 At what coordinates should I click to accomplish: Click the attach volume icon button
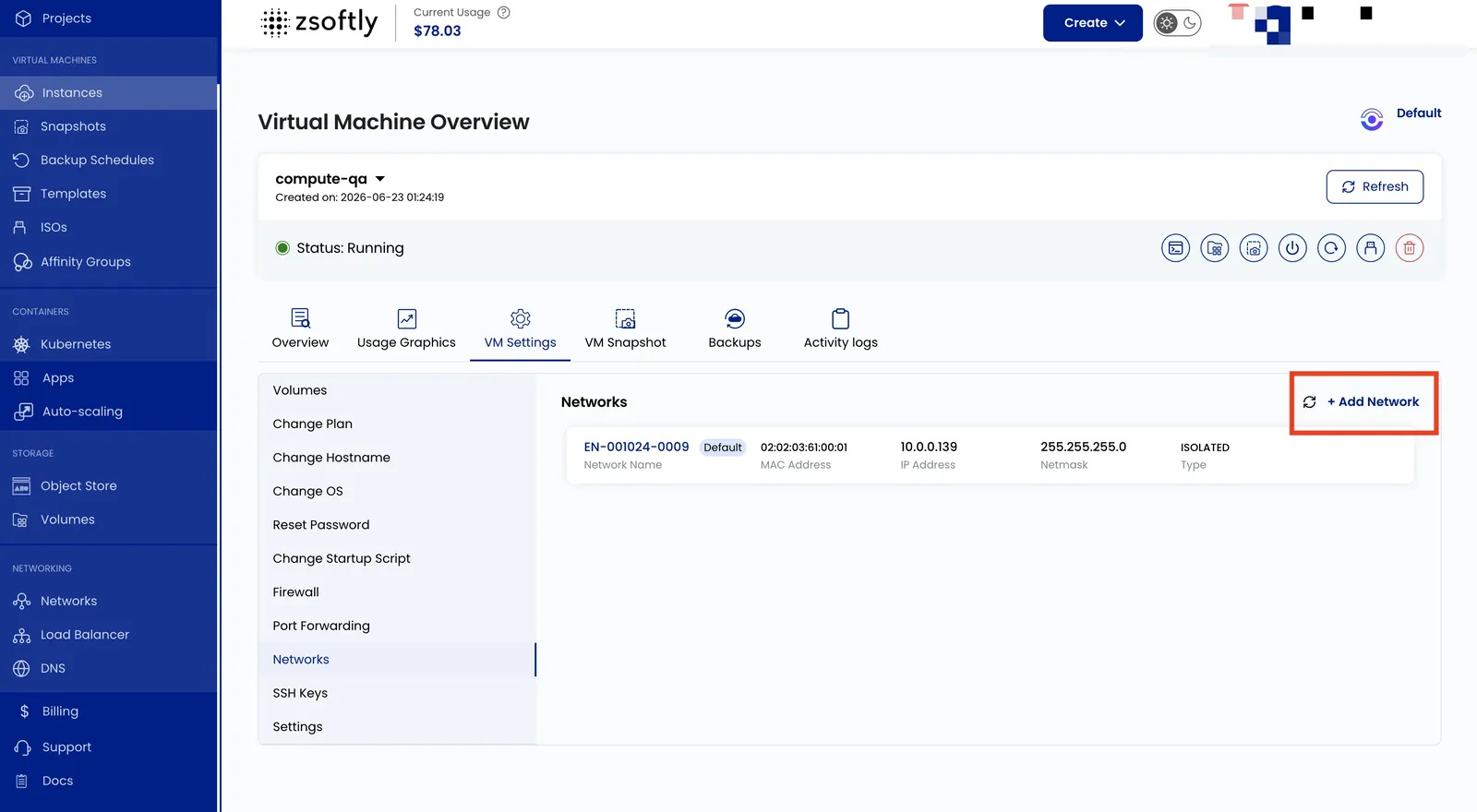click(x=1215, y=248)
